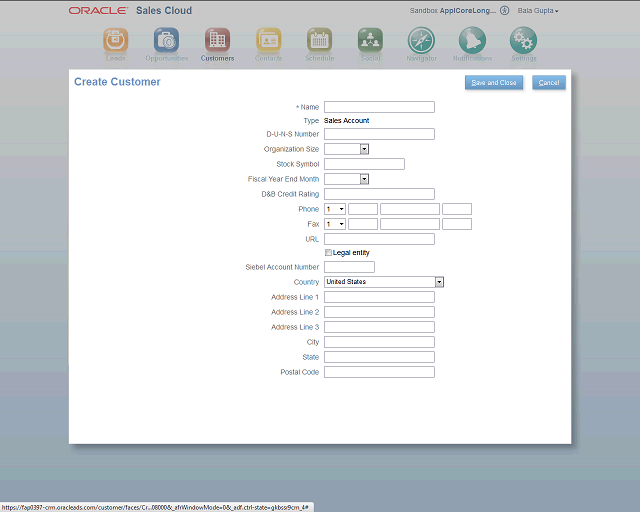The image size is (640, 512).
Task: Open the Leads icon
Action: pos(116,40)
